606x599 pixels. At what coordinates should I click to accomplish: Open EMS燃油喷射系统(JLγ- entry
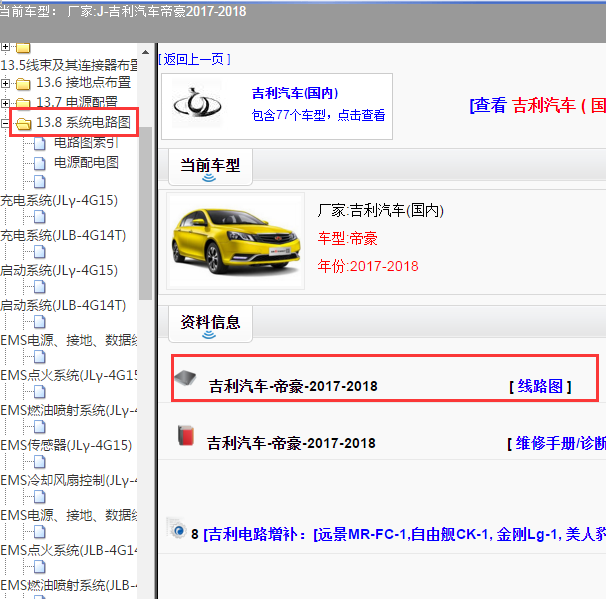click(69, 410)
